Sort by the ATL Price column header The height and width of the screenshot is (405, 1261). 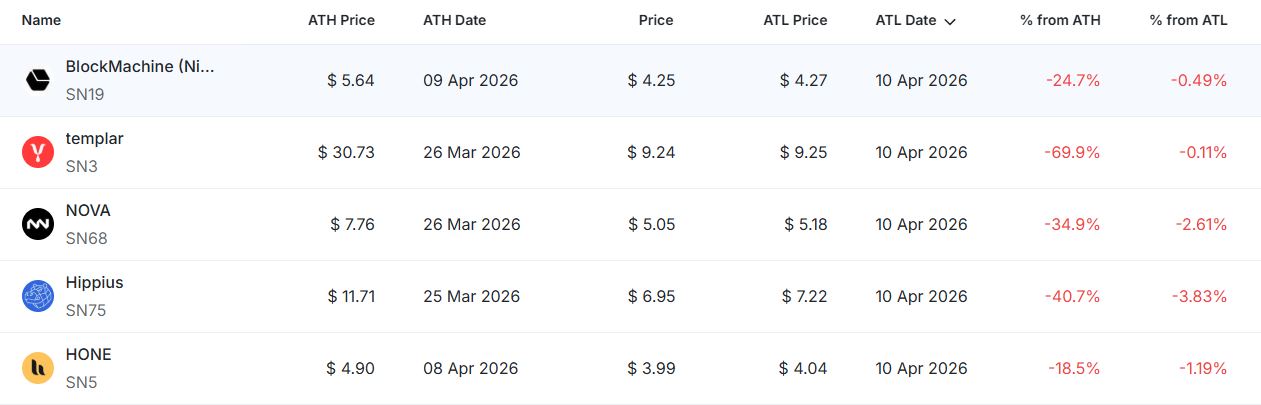[x=793, y=20]
